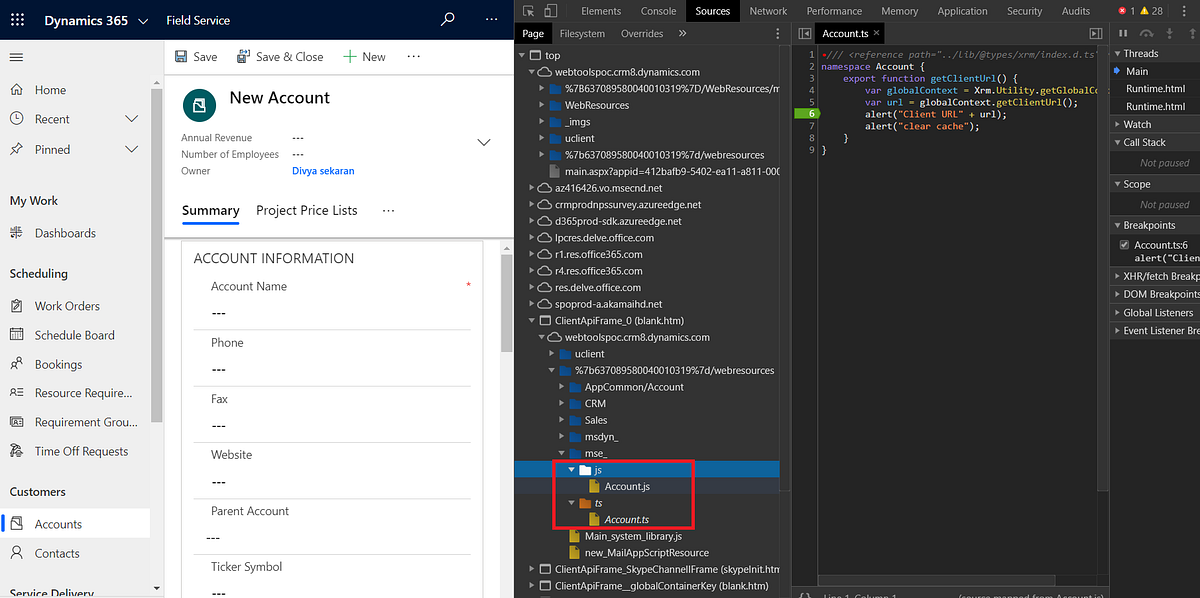
Task: Uncheck the Account.ts:6 breakpoint
Action: coord(1124,244)
